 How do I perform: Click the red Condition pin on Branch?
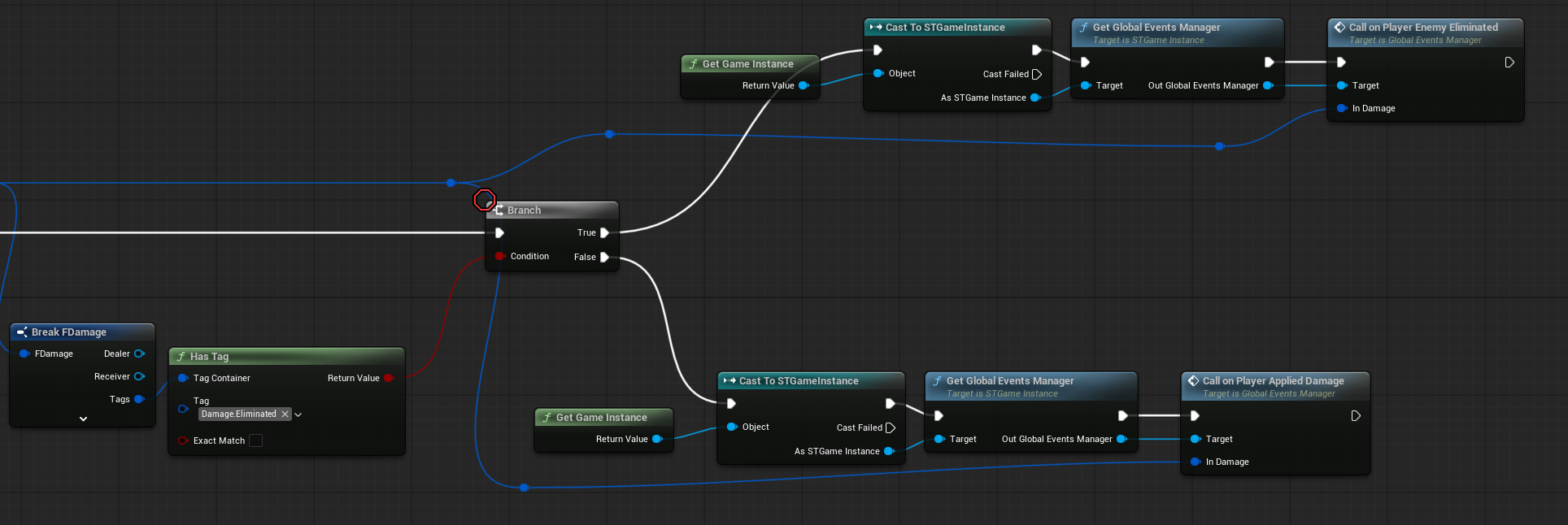tap(499, 256)
